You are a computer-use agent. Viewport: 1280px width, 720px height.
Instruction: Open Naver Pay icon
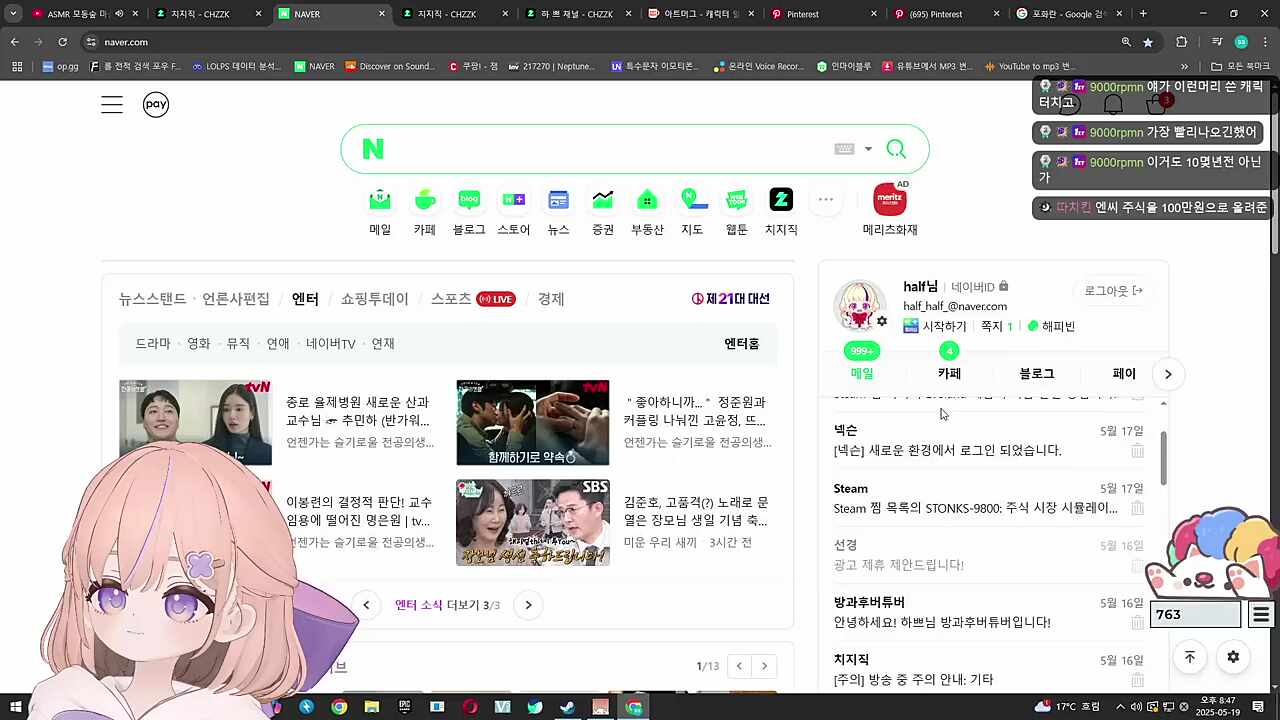pos(156,104)
